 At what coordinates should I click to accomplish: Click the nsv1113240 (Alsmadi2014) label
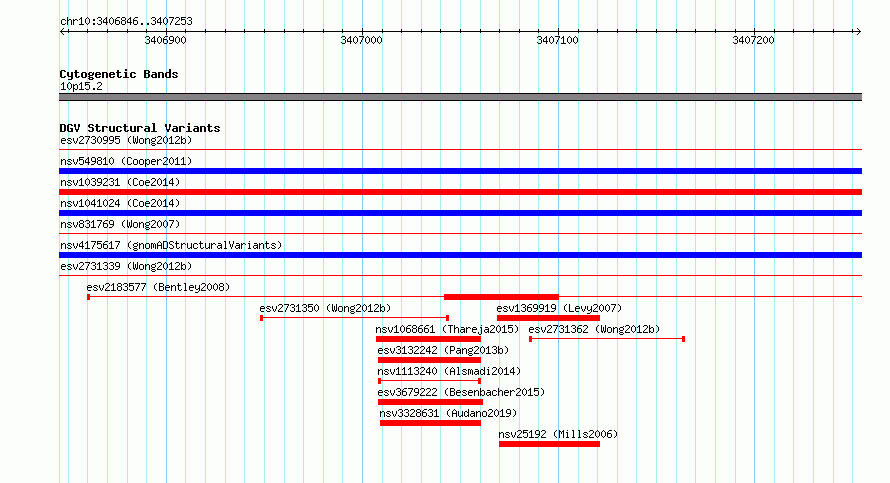tap(449, 371)
